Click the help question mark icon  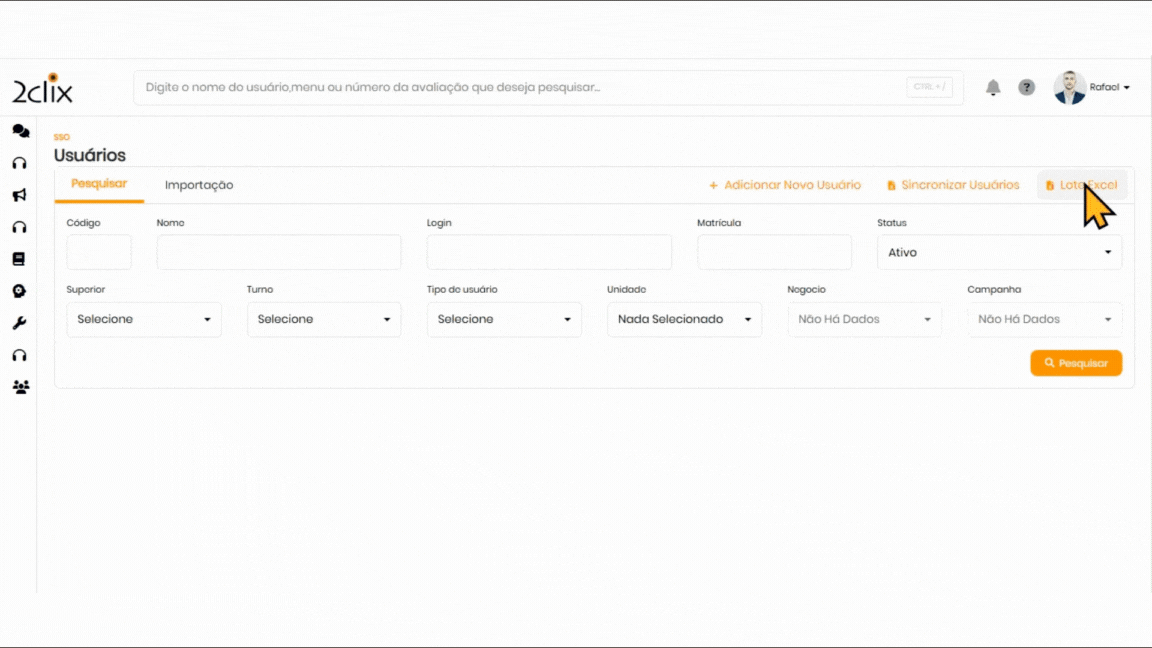point(1026,88)
